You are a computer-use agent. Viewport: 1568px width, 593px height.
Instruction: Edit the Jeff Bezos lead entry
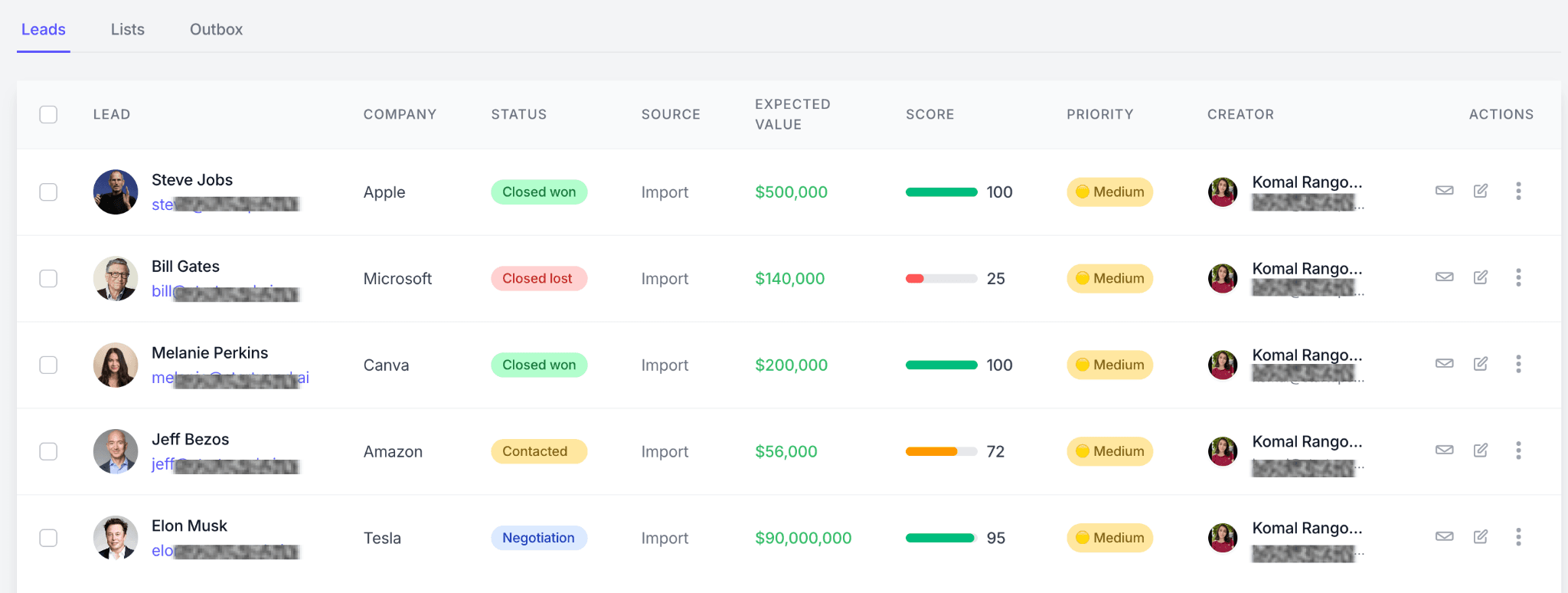click(1481, 450)
